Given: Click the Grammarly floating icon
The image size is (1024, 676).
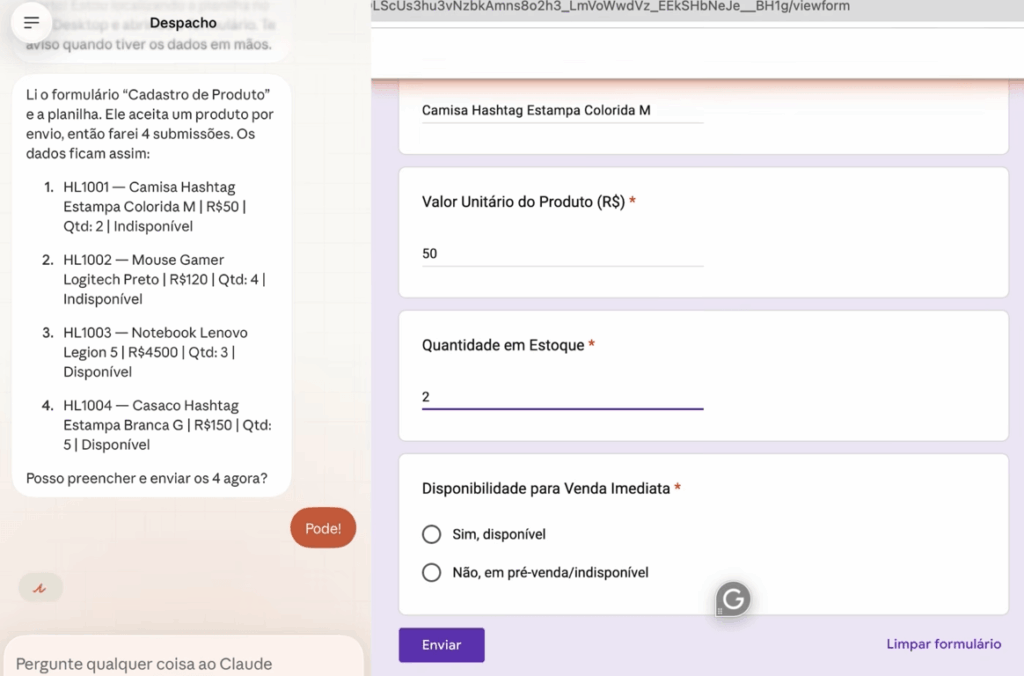Looking at the screenshot, I should (733, 598).
